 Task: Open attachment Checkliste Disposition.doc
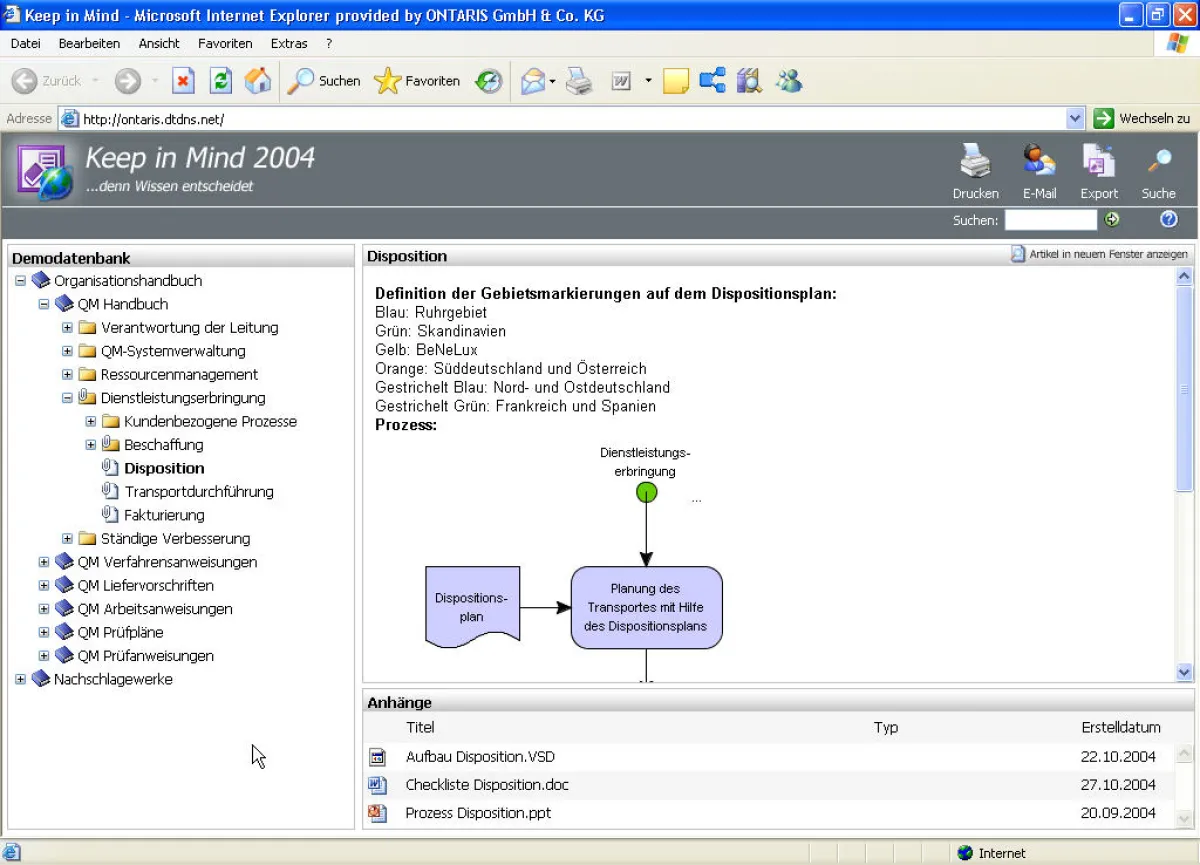pos(487,785)
